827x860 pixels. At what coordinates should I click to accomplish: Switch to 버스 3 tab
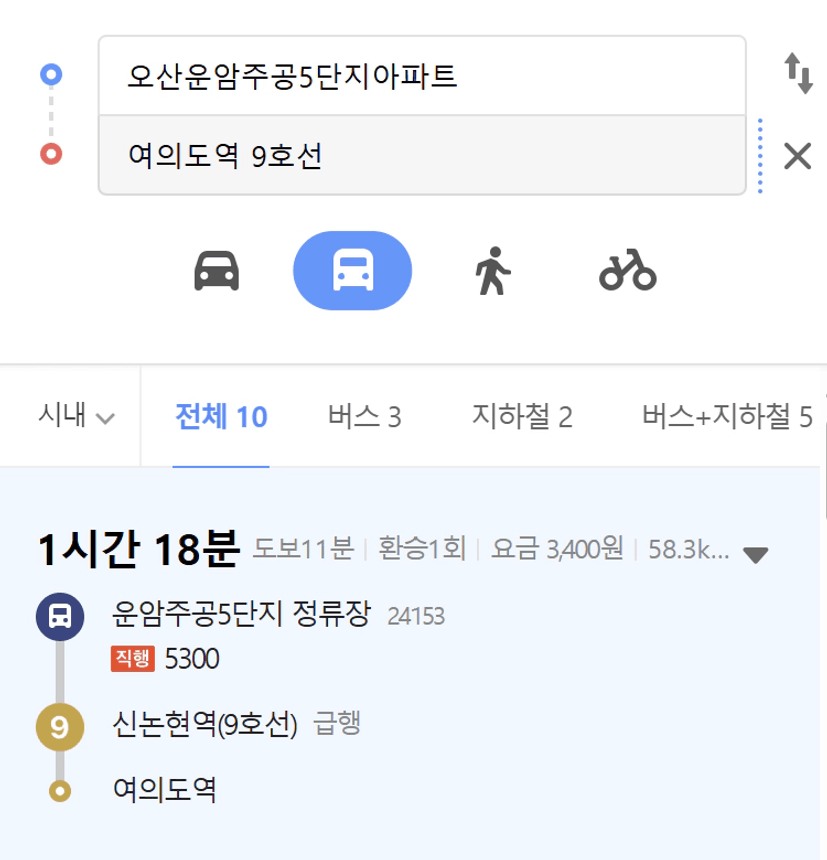pos(365,416)
